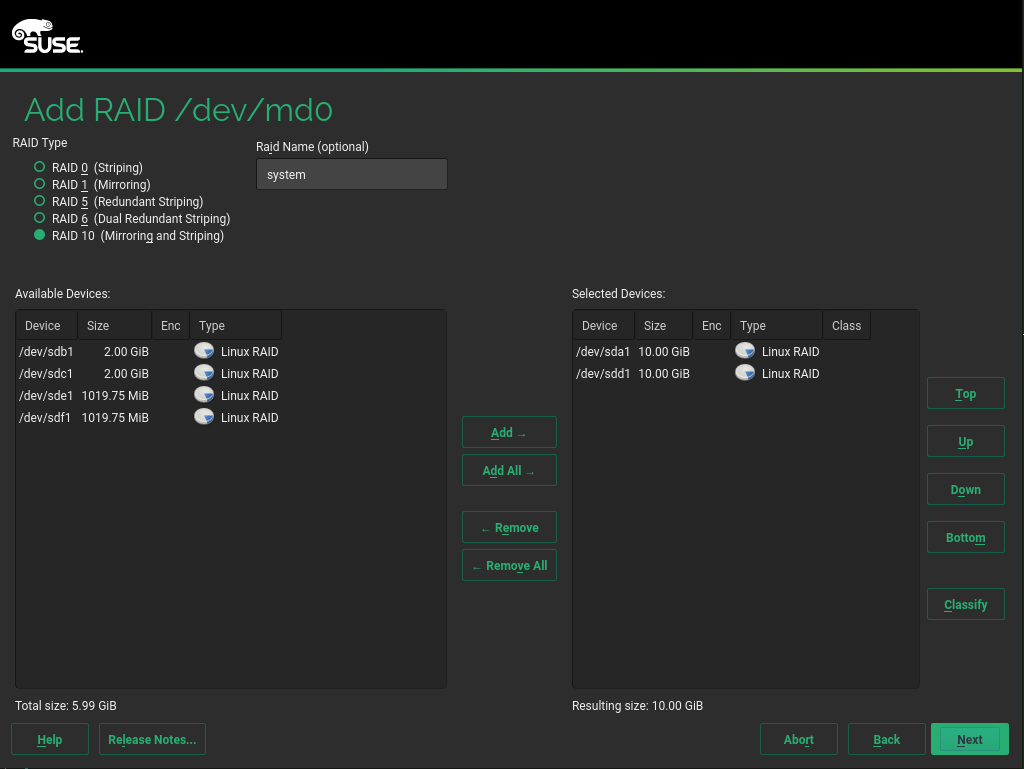The width and height of the screenshot is (1024, 769).
Task: Choose RAID 1 (Mirroring) radio button
Action: 40,184
